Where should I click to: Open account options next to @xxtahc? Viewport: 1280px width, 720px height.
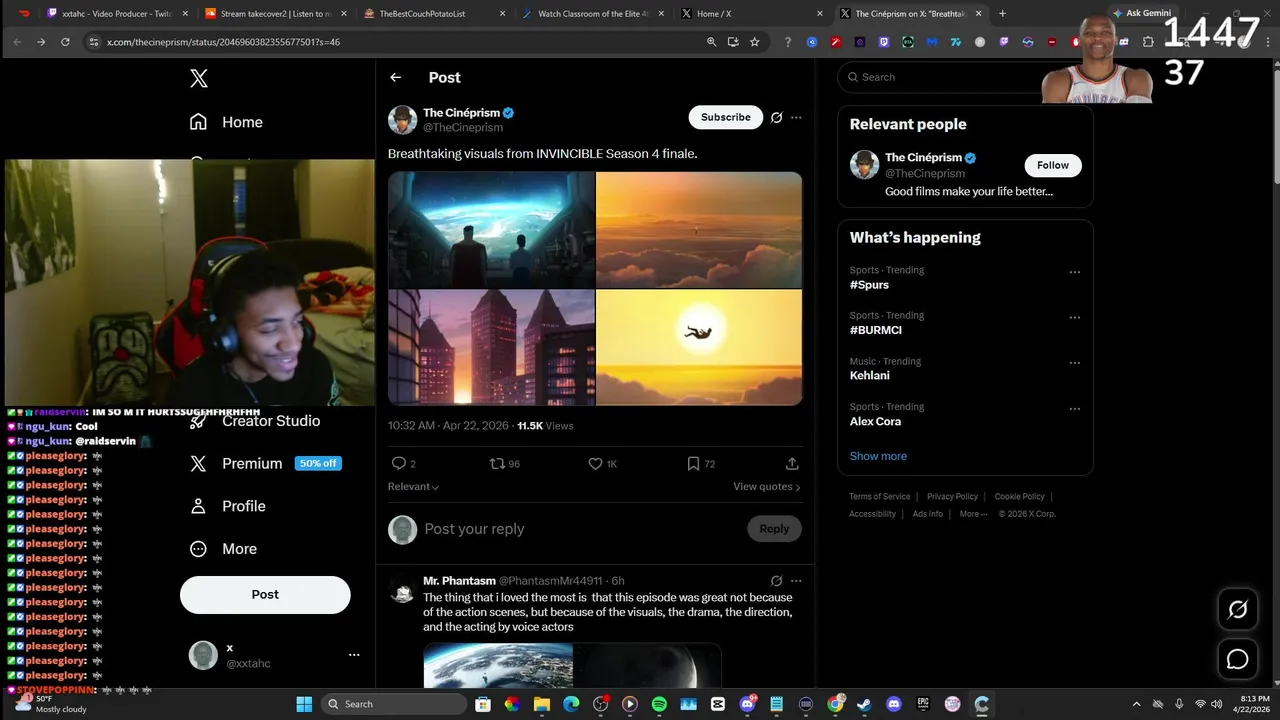click(353, 655)
